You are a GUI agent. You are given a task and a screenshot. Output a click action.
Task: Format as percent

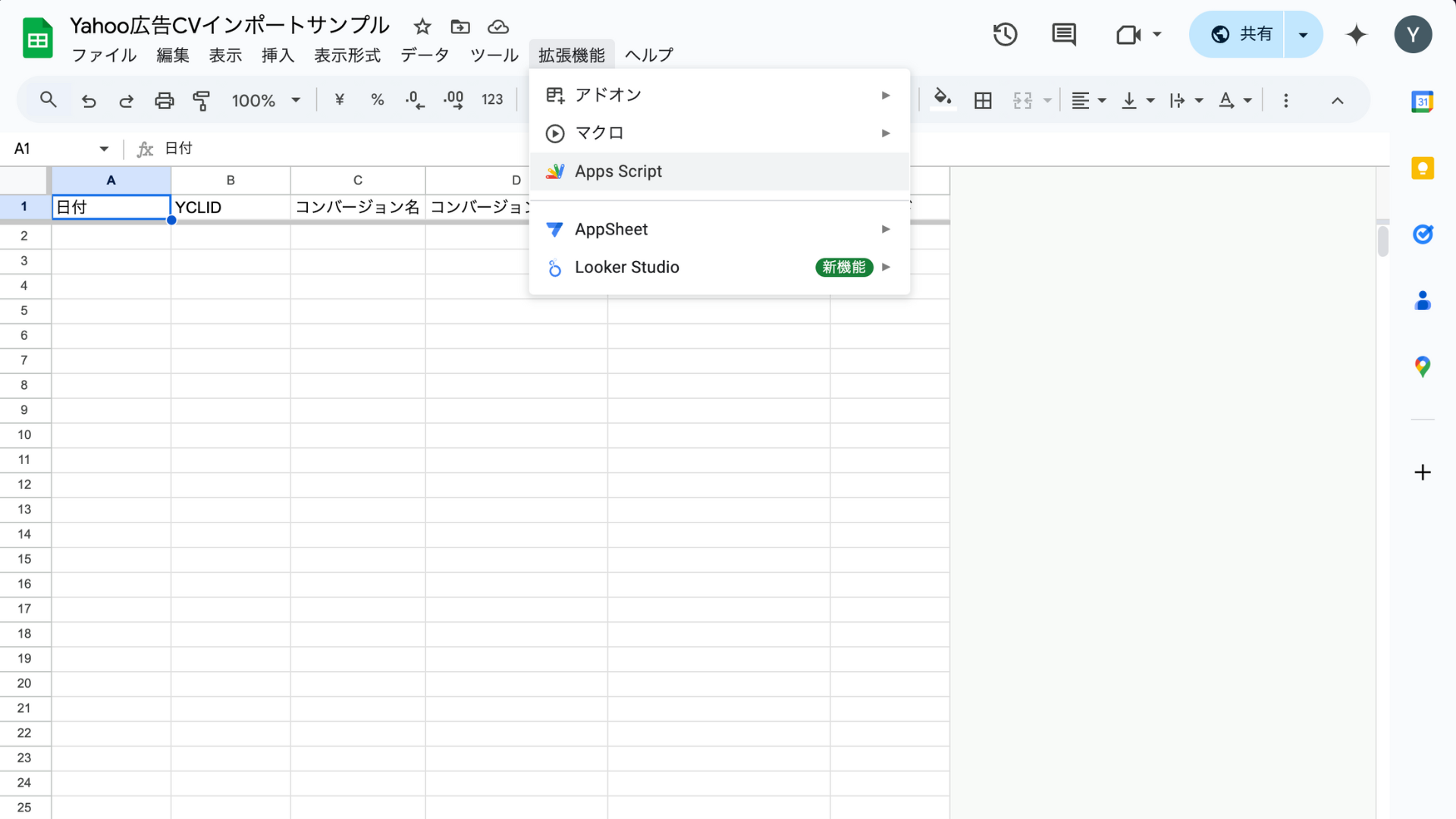tap(377, 99)
